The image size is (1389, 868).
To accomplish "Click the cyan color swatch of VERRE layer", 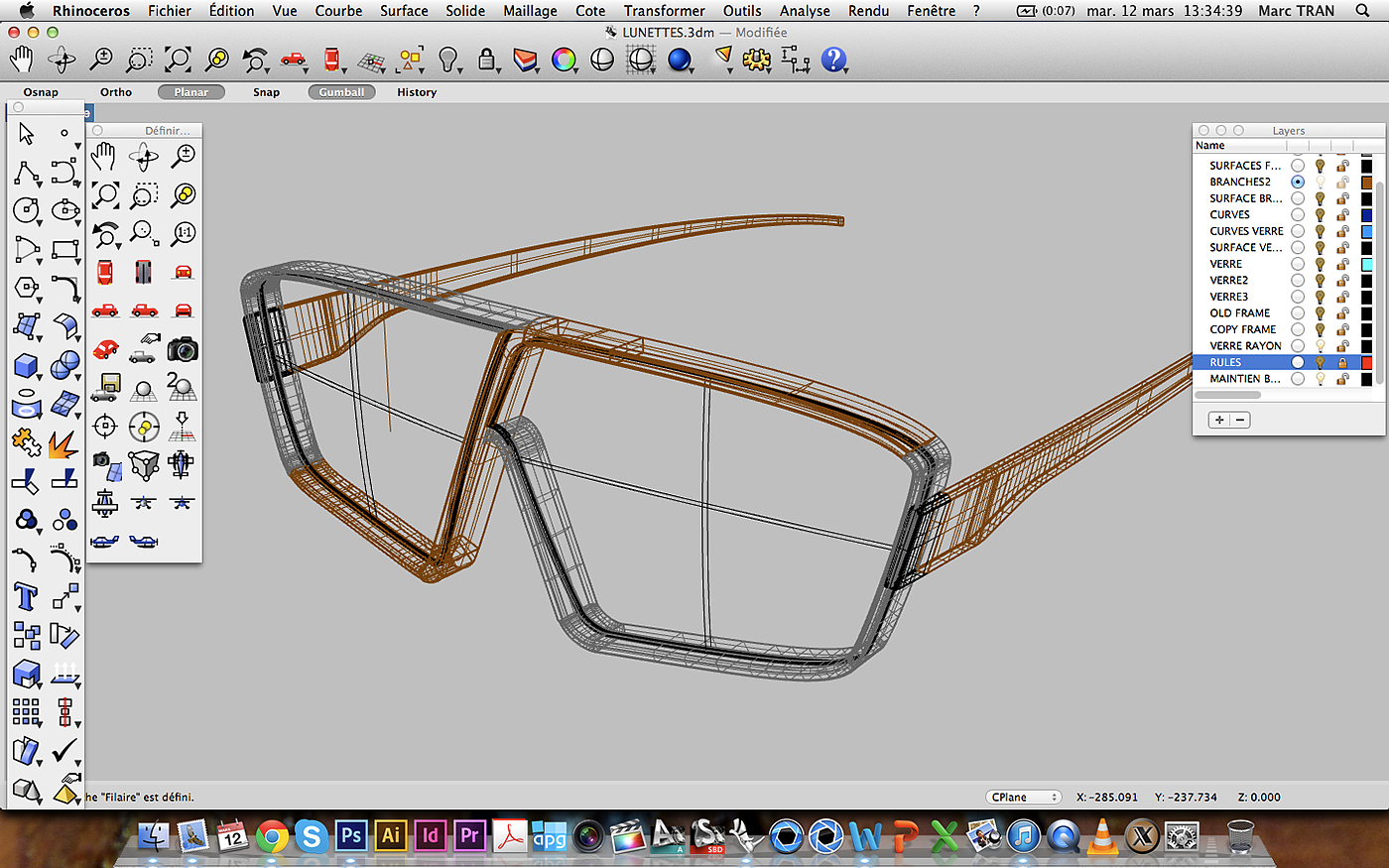I will point(1366,264).
